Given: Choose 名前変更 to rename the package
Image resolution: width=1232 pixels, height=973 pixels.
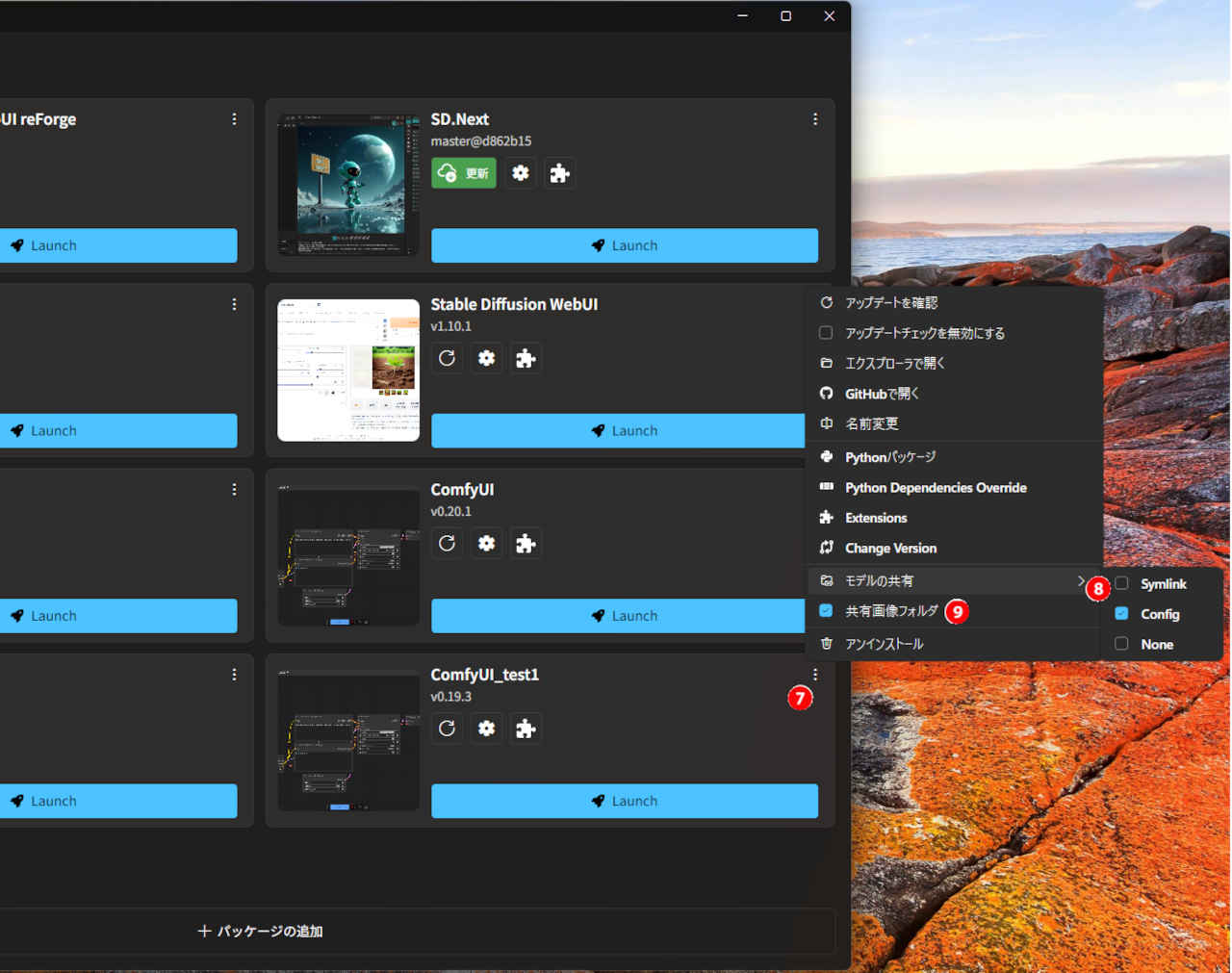Looking at the screenshot, I should point(954,423).
